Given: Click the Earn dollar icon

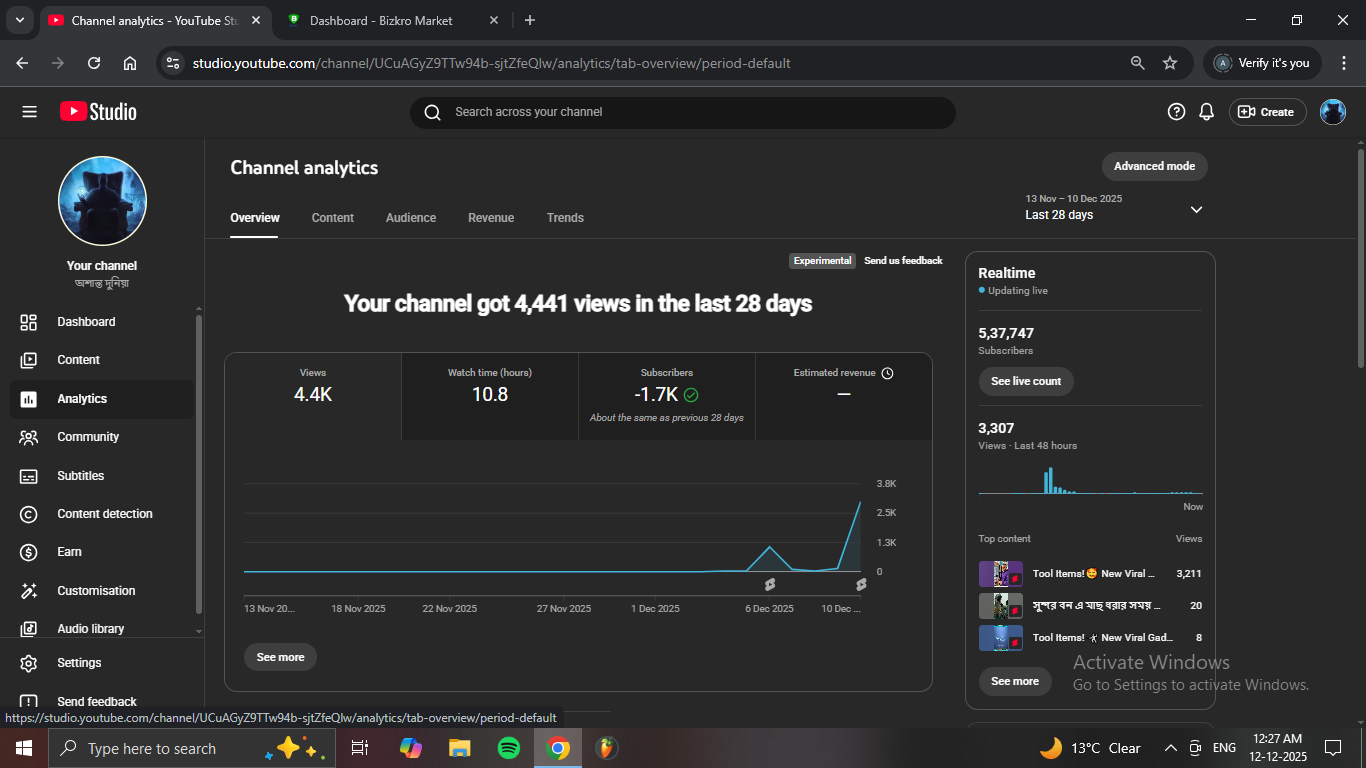Looking at the screenshot, I should 29,552.
